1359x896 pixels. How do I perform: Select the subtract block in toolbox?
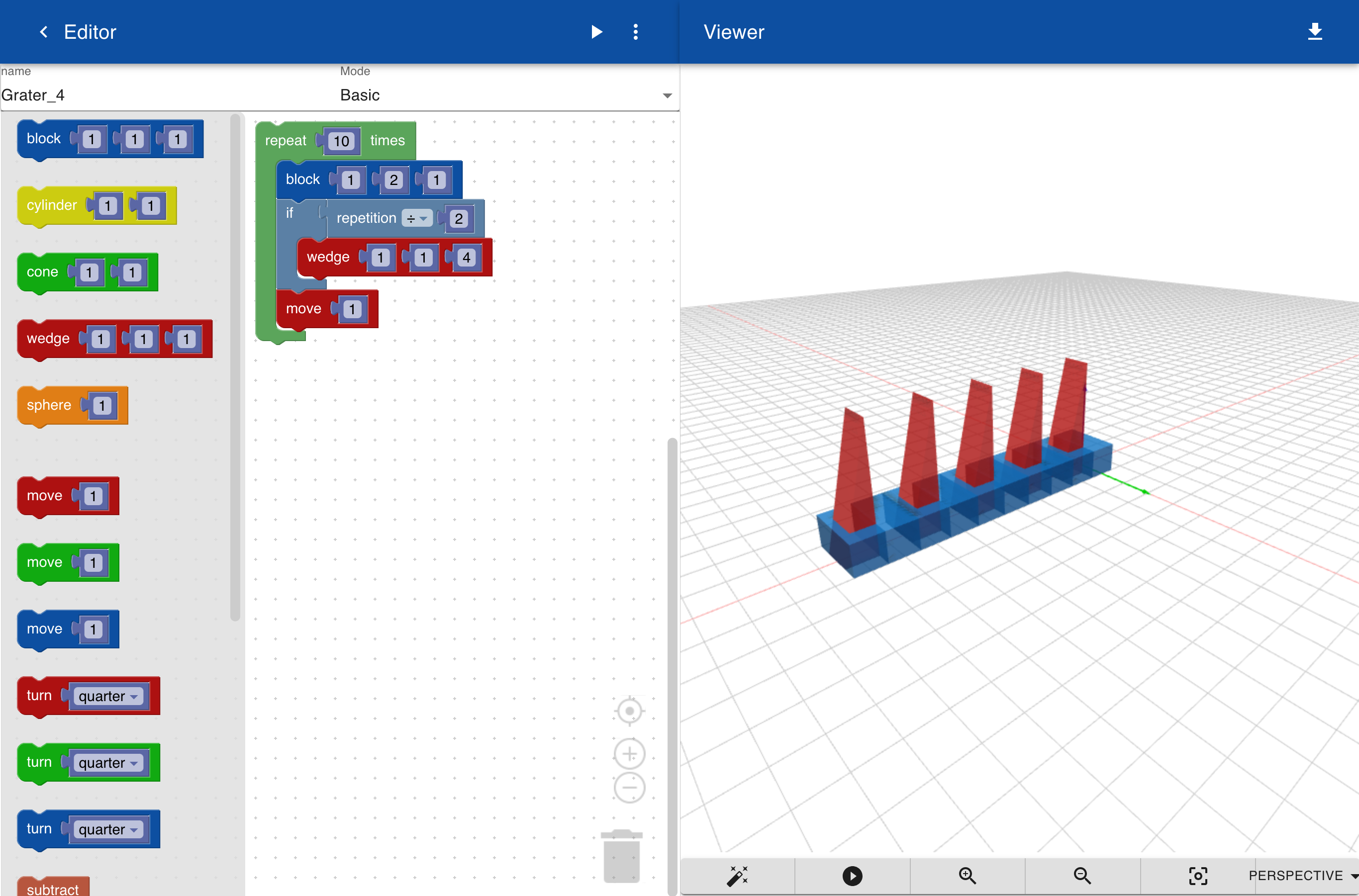coord(53,888)
